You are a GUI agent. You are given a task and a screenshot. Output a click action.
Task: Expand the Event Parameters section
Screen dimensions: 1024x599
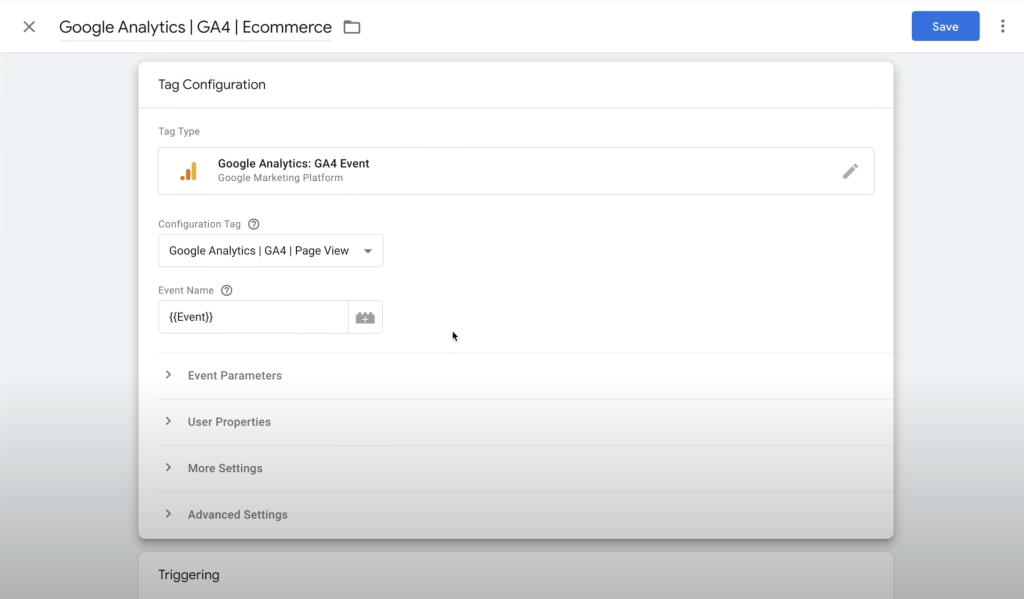[235, 376]
